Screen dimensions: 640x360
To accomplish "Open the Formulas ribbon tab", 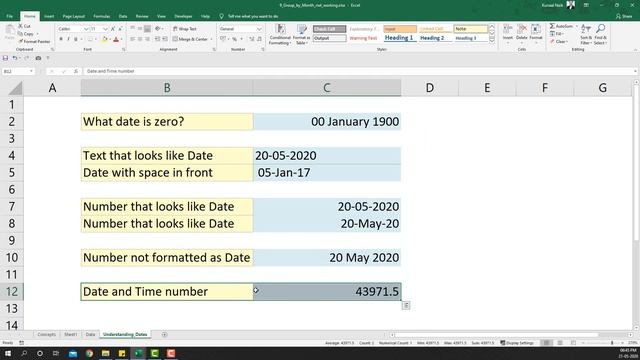I will (102, 16).
